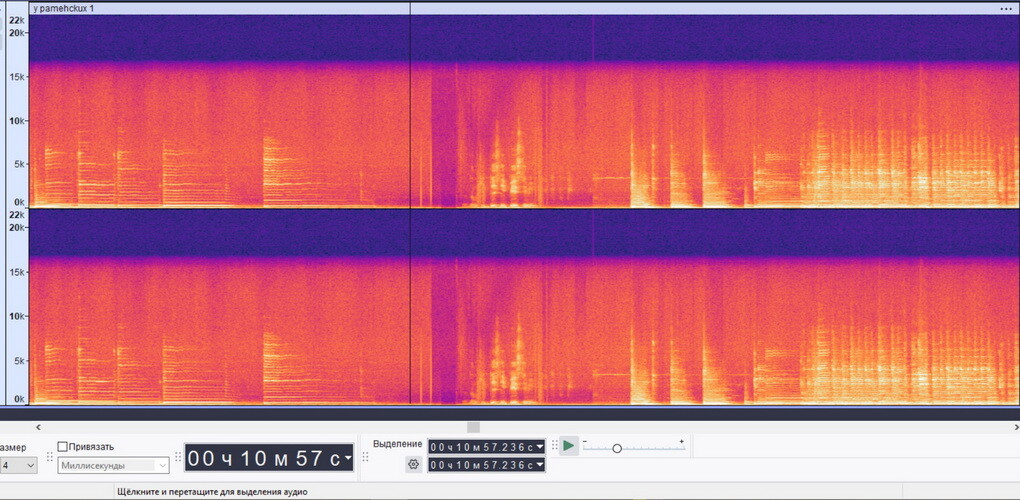
Task: Open the format arrow of the selection end time
Action: [x=541, y=465]
